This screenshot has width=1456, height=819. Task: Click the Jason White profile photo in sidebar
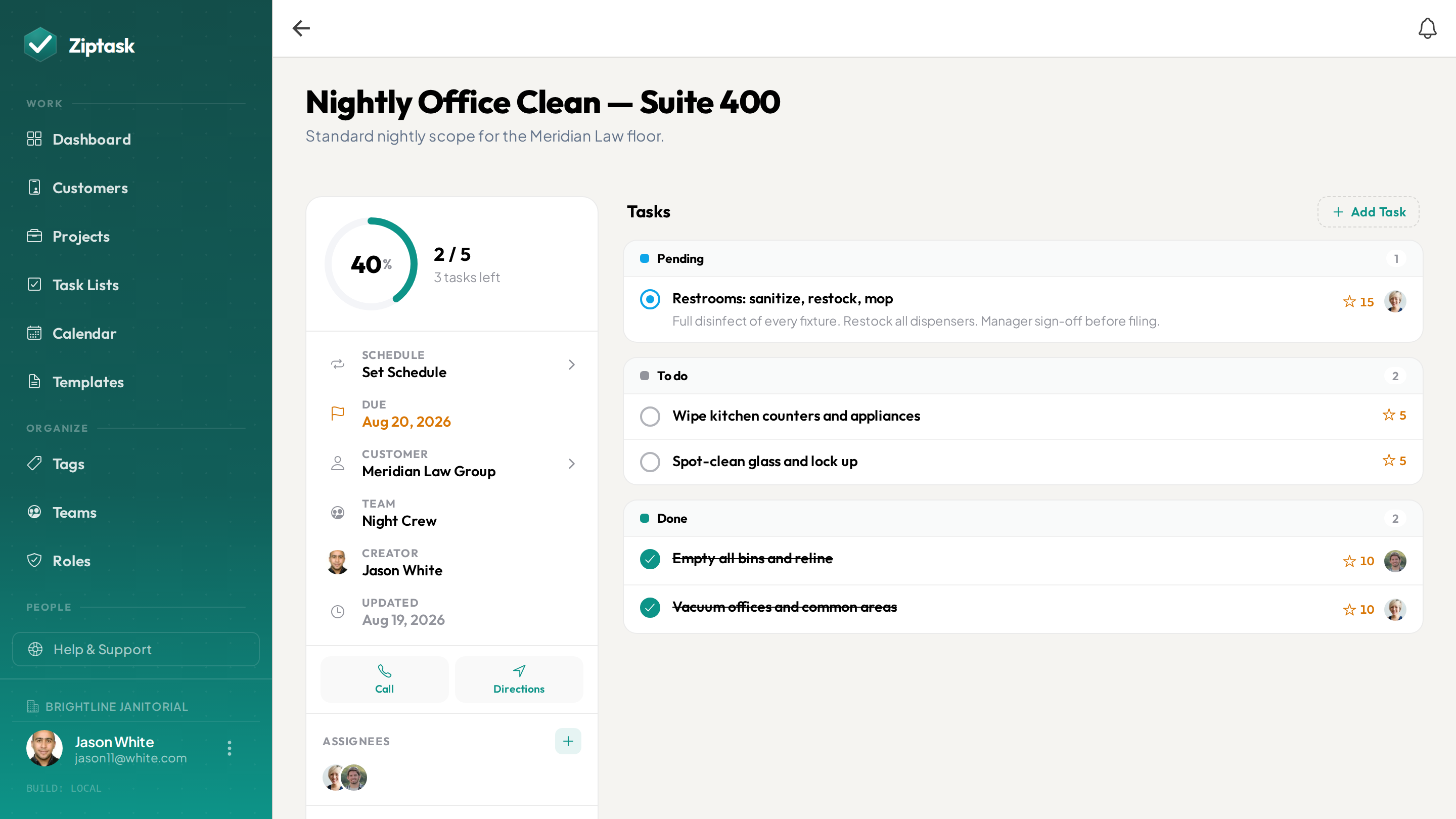tap(44, 748)
